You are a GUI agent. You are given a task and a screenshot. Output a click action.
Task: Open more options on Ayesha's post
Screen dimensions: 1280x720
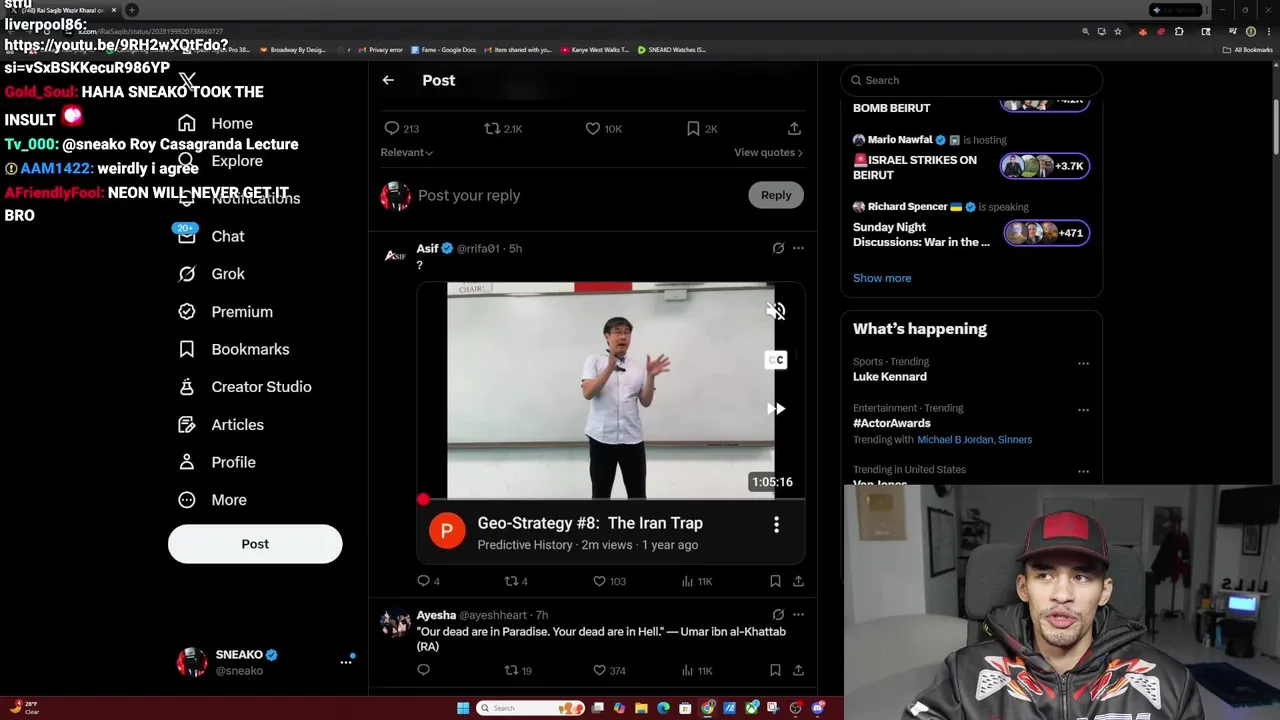[798, 615]
